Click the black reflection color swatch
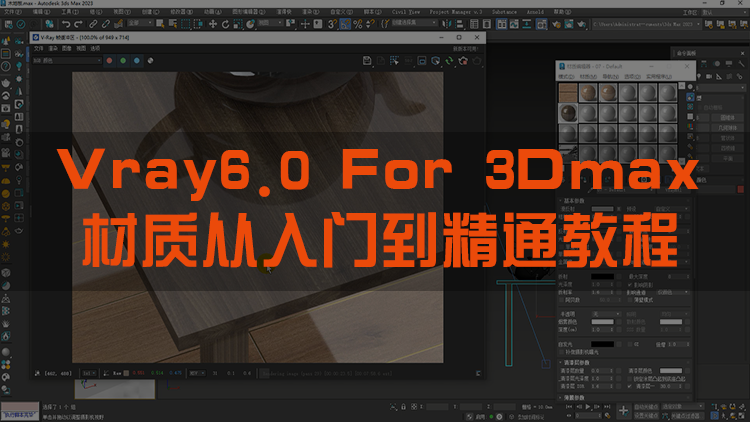This screenshot has width=750, height=422. 601,275
